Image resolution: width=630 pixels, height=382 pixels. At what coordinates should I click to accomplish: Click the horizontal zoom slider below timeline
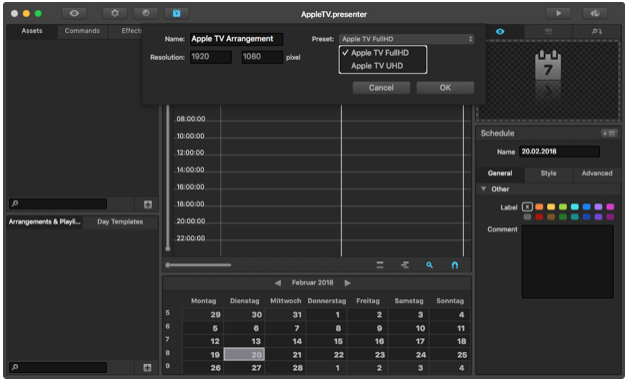[198, 265]
